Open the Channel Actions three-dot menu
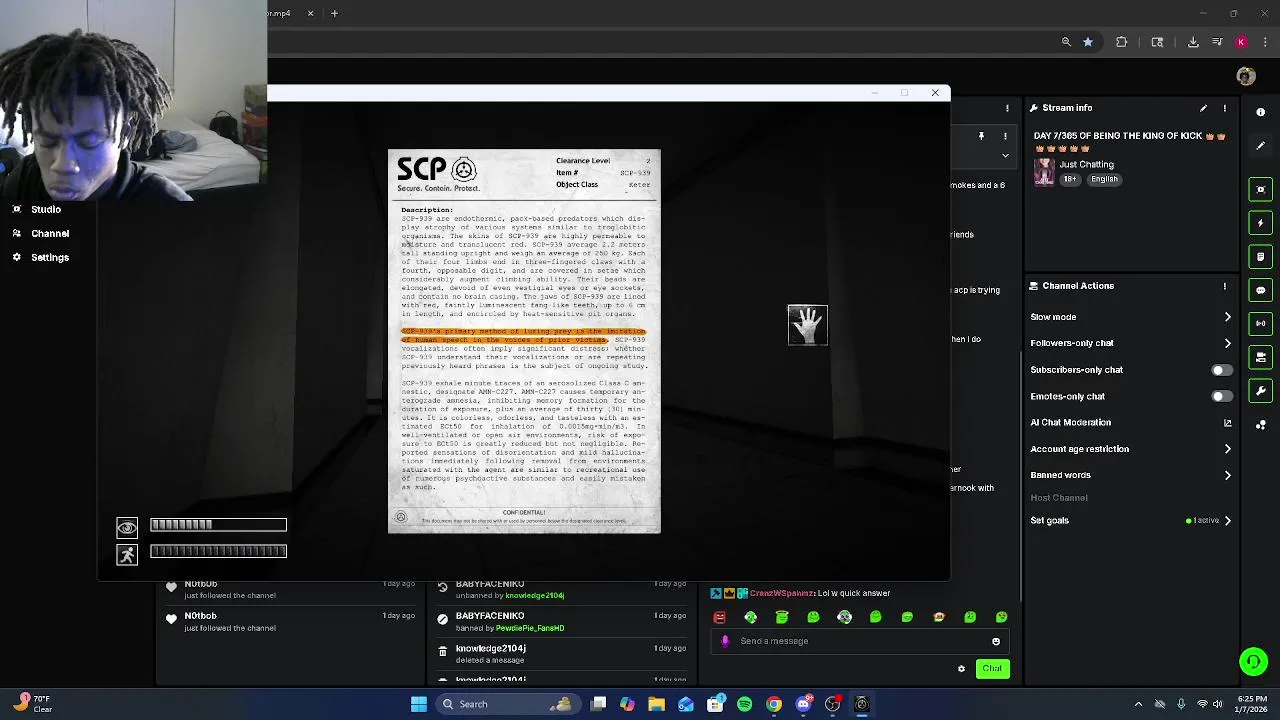The height and width of the screenshot is (720, 1280). point(1225,286)
